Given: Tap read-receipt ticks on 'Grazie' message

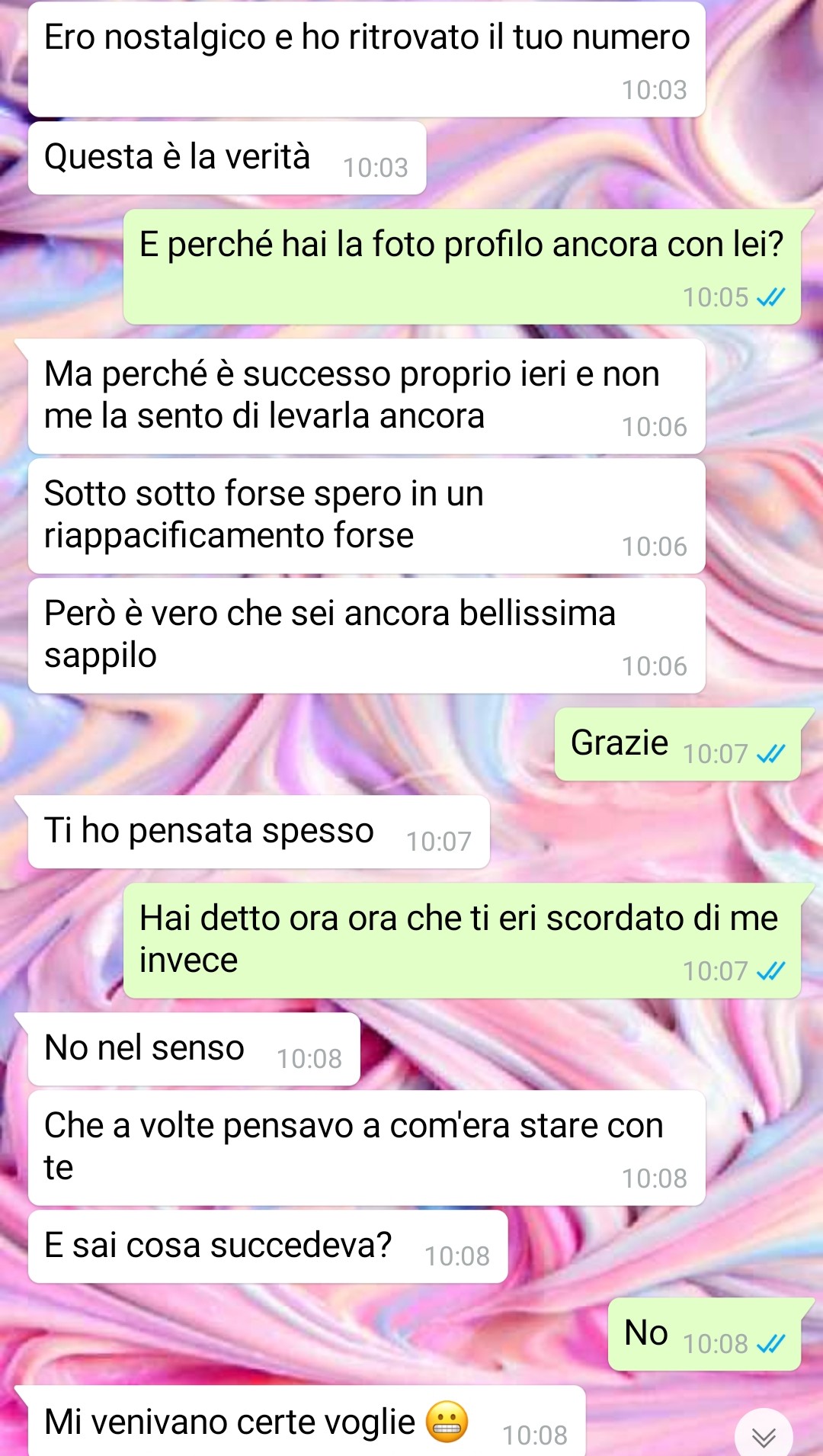Looking at the screenshot, I should point(770,754).
